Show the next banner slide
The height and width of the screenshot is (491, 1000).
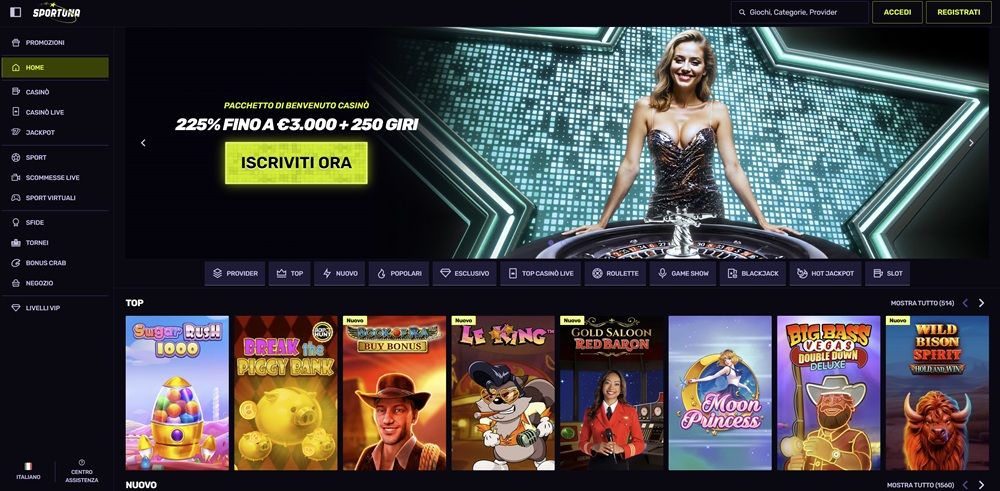click(971, 143)
